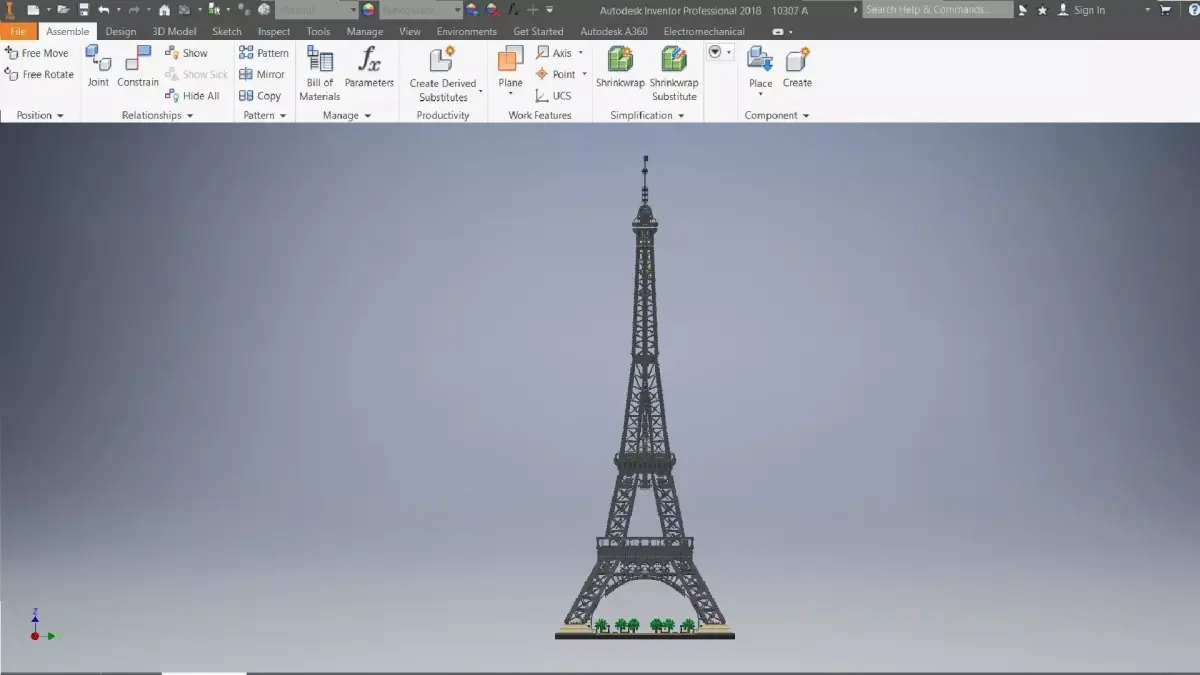
Task: Customize Quick Access Toolbar dropdown arrow
Action: tap(550, 10)
